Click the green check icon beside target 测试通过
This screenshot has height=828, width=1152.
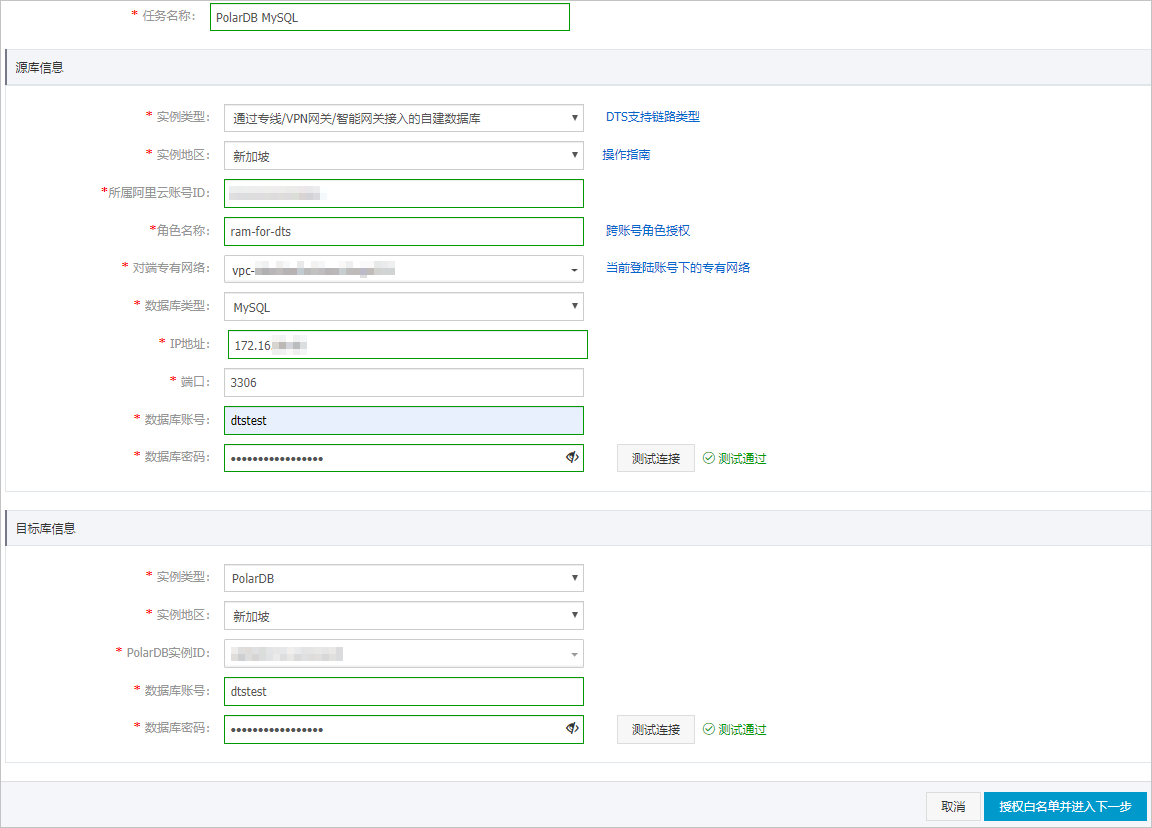pos(709,730)
